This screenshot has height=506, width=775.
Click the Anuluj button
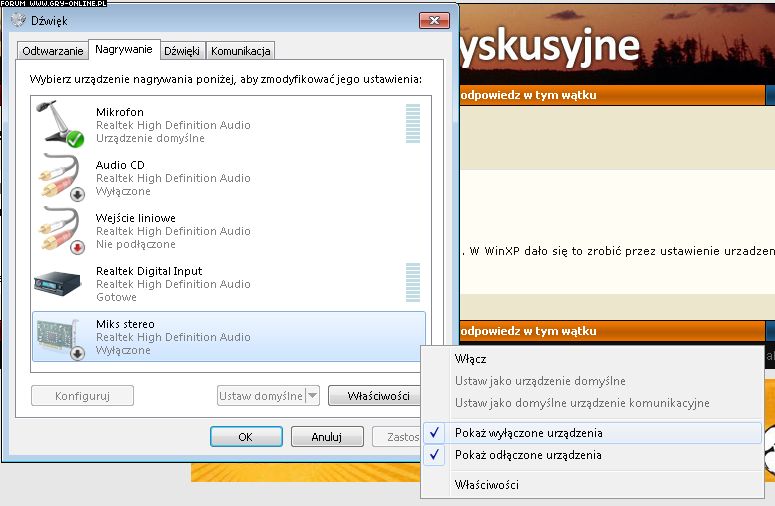point(327,437)
